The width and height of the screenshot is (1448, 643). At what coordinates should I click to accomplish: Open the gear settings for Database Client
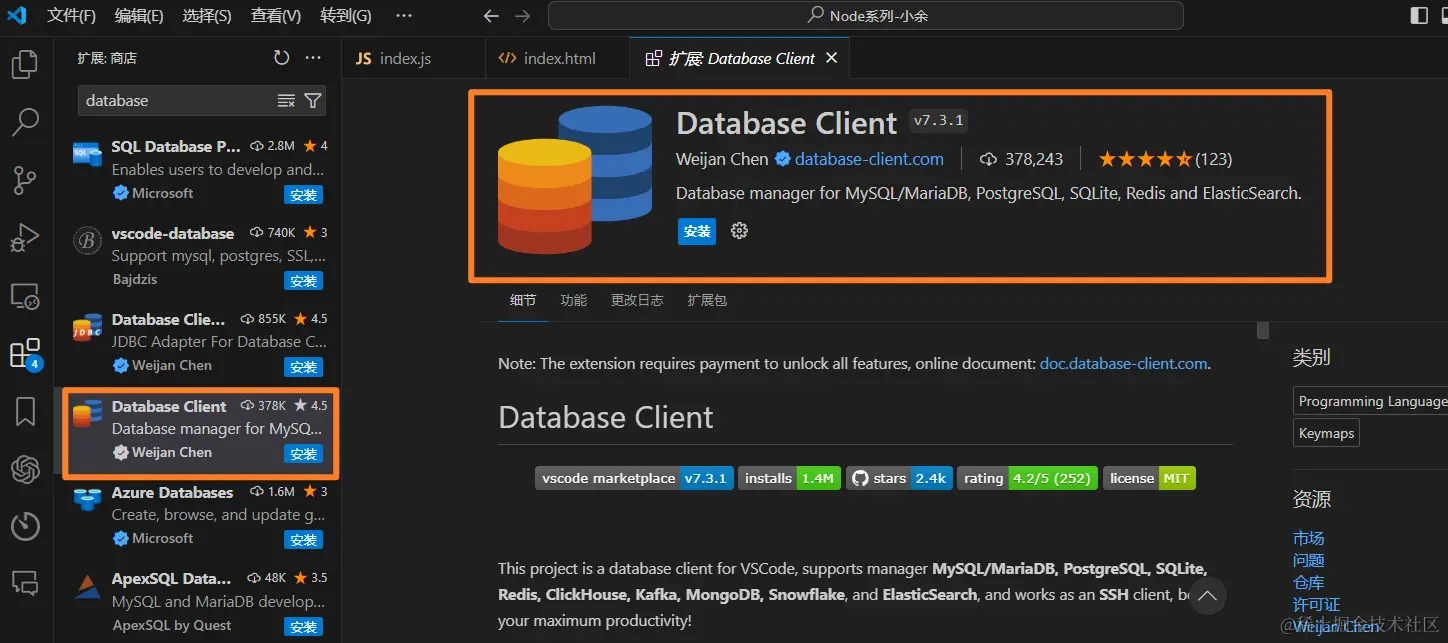point(739,231)
